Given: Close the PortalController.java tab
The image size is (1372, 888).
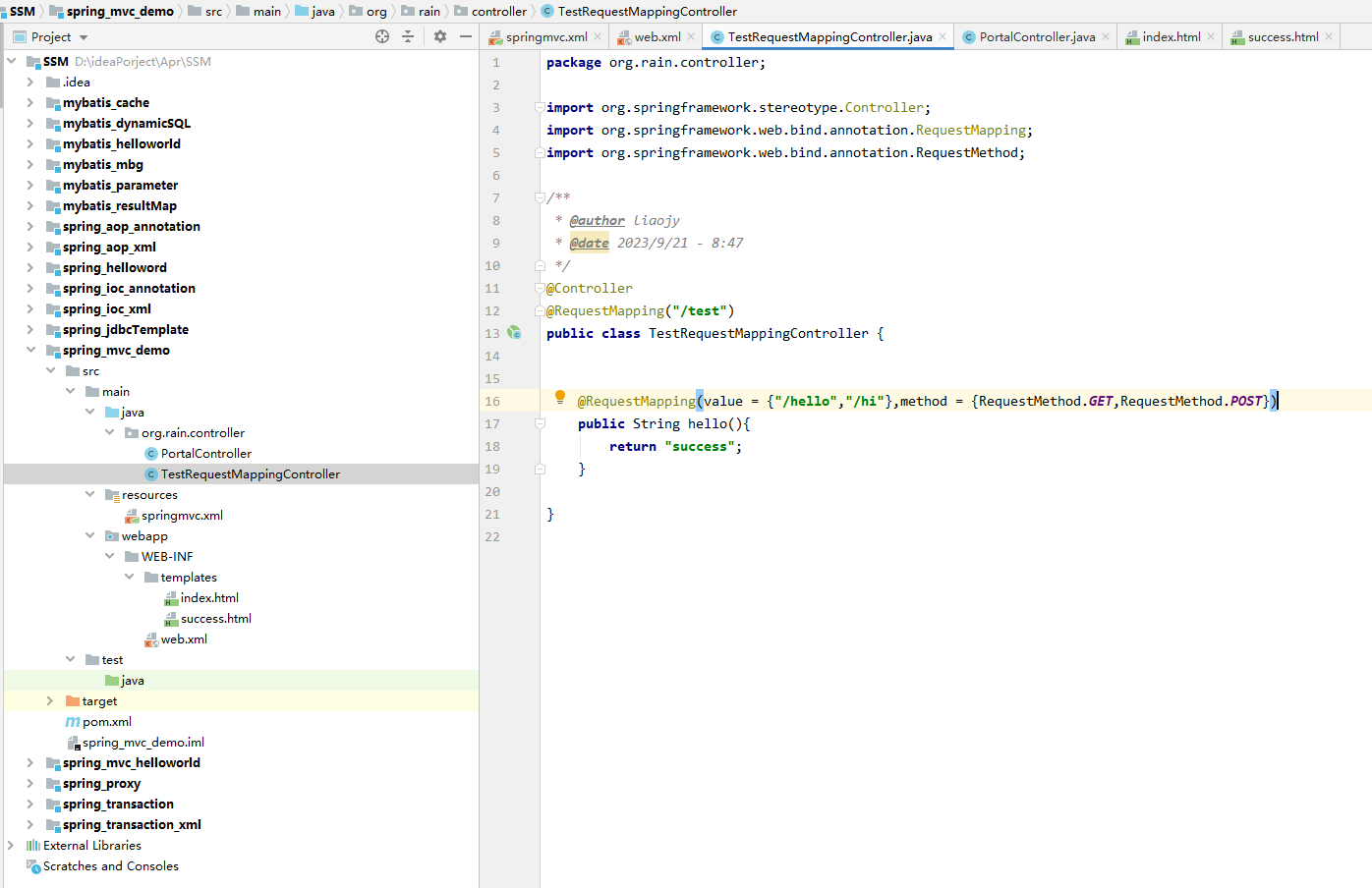Looking at the screenshot, I should tap(1106, 36).
